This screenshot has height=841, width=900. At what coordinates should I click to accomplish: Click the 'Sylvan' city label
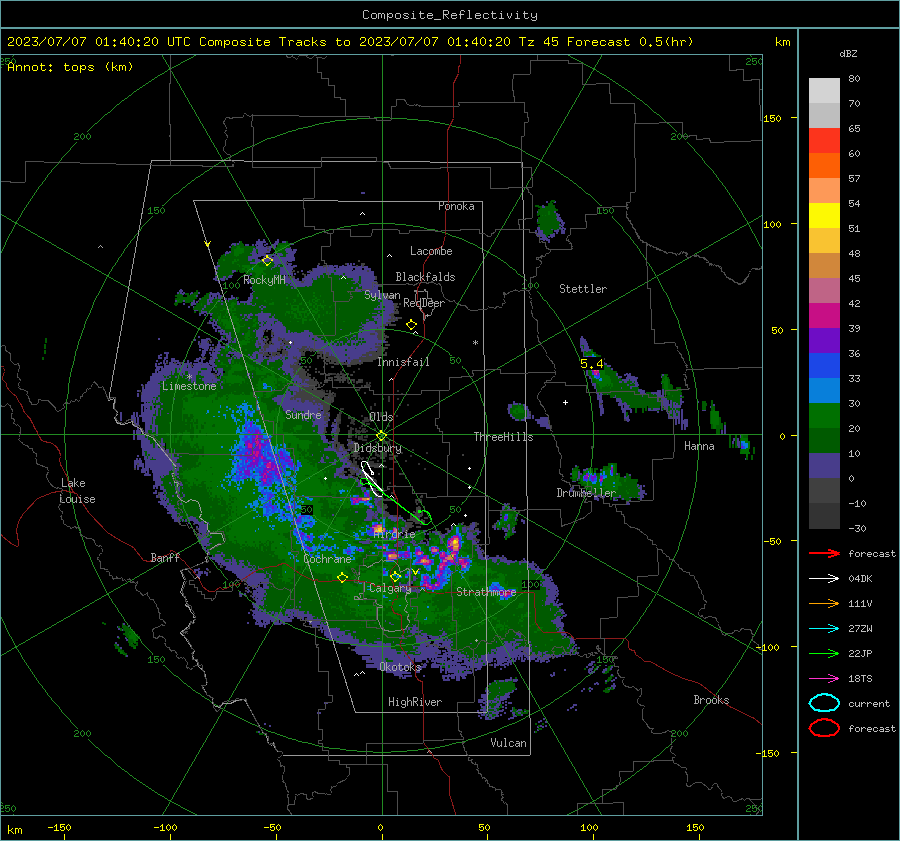[x=382, y=295]
